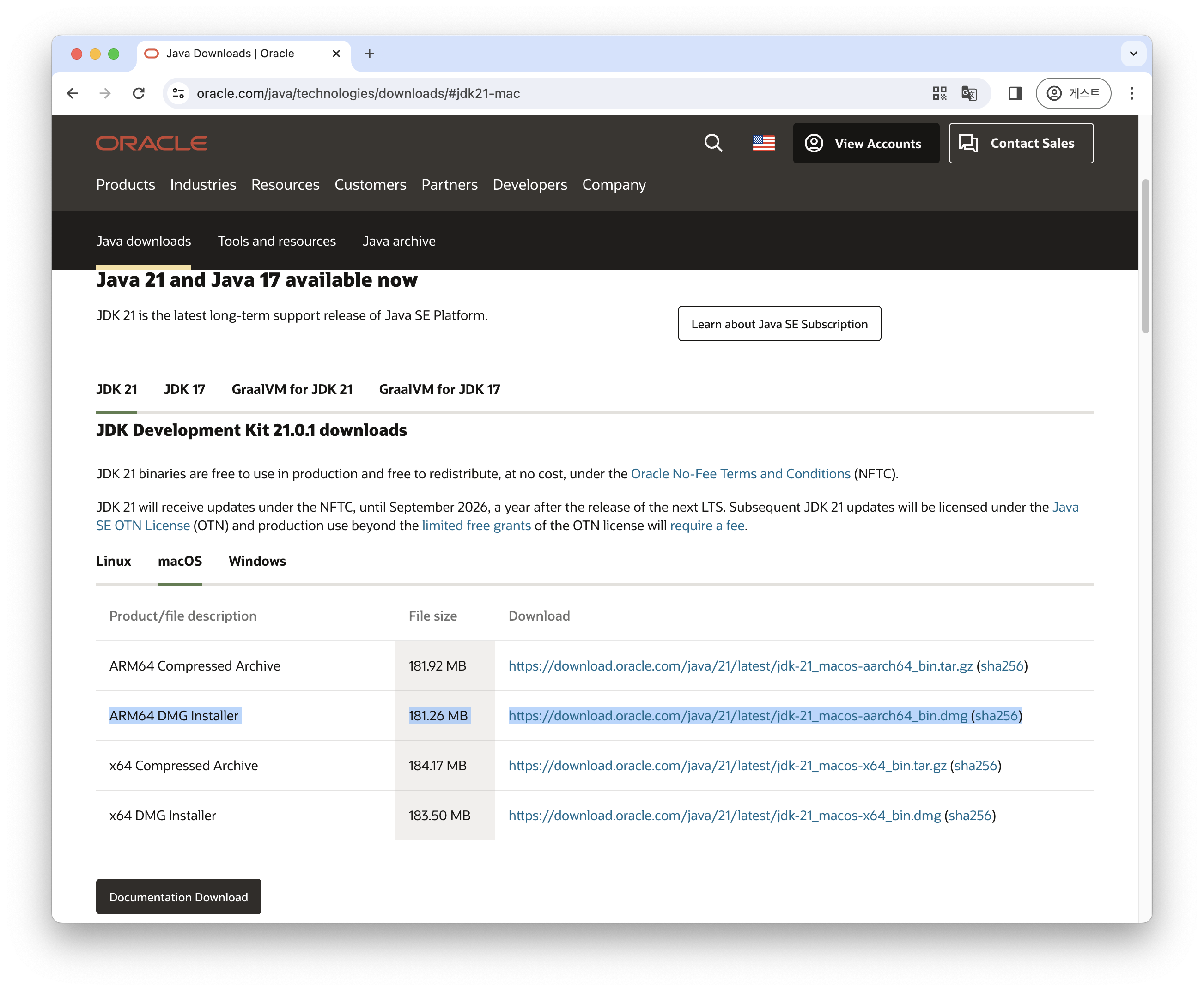Click the URL address bar field
This screenshot has width=1204, height=991.
(x=514, y=93)
